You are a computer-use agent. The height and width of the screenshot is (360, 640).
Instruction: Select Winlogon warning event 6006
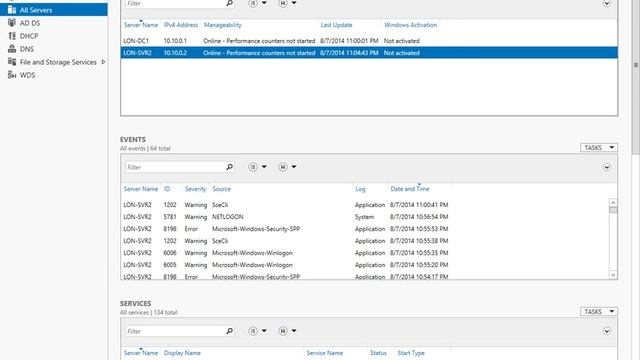[x=364, y=253]
